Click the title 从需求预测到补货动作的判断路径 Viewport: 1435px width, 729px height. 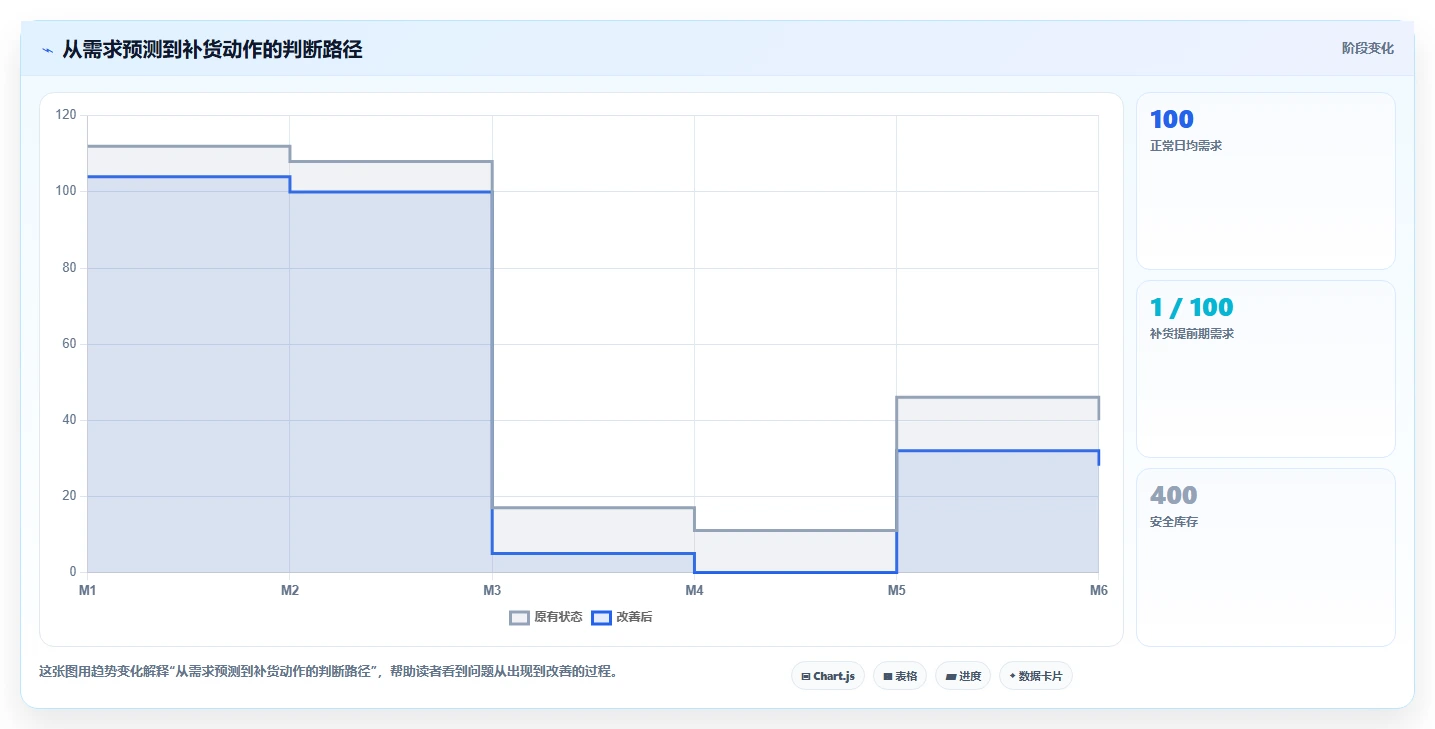[x=212, y=49]
